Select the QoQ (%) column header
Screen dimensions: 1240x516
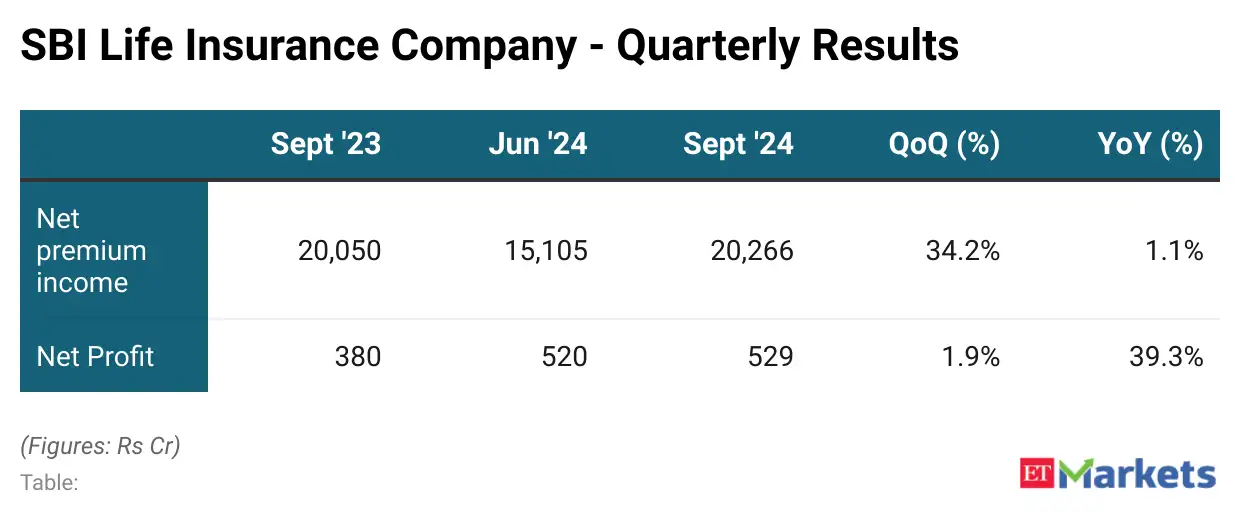944,145
